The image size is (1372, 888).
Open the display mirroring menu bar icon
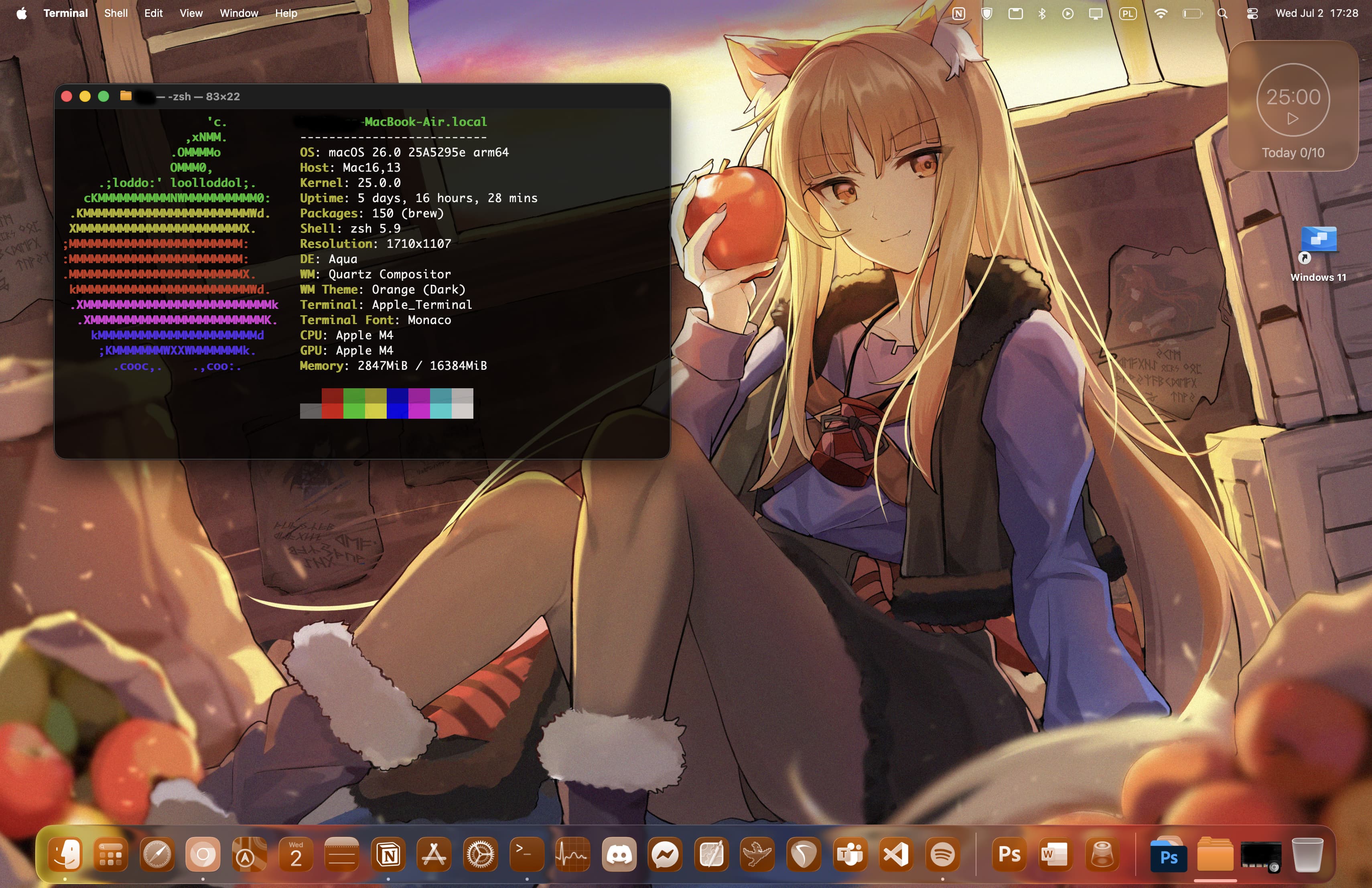(x=1096, y=13)
